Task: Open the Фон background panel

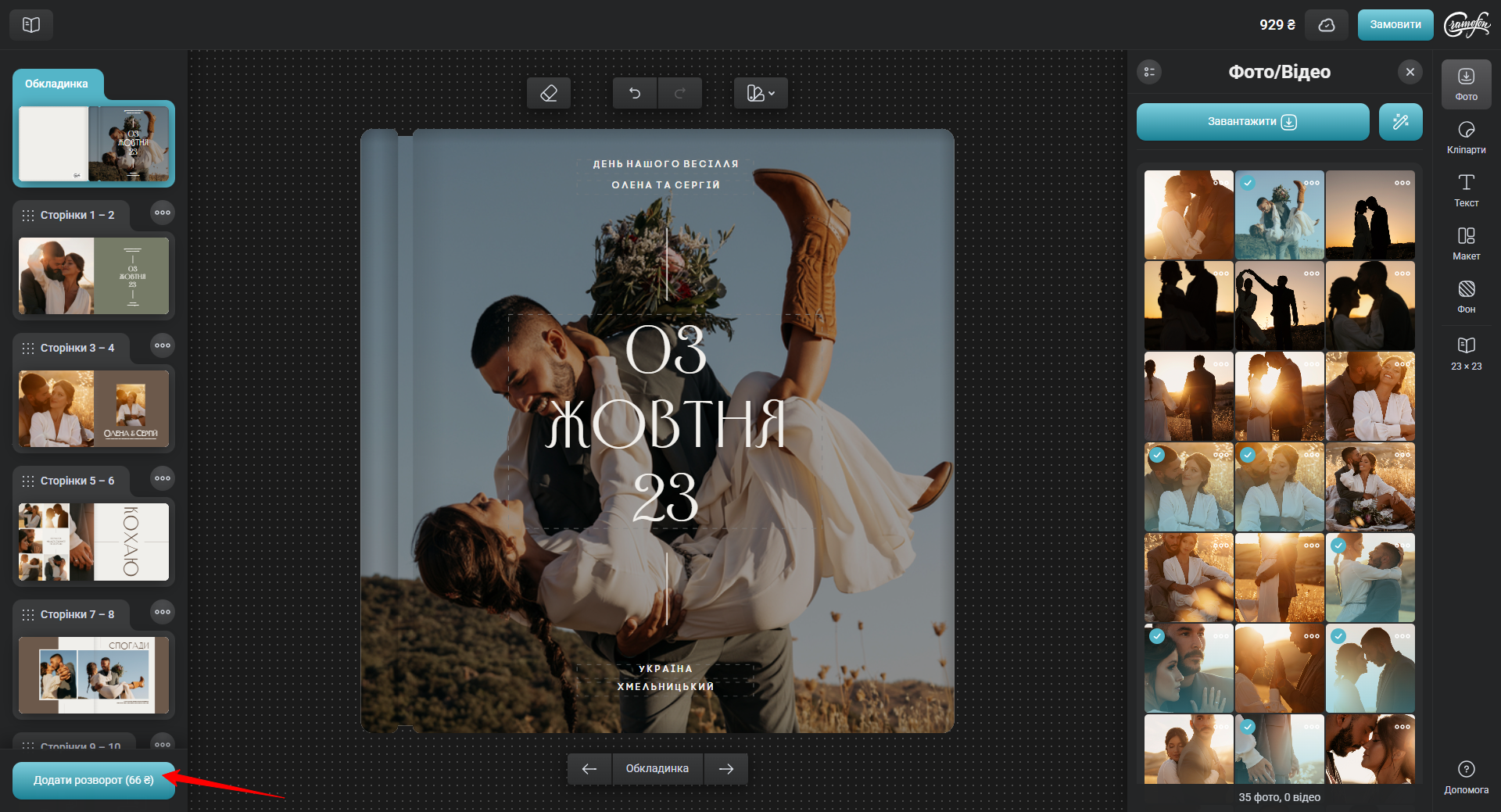Action: [x=1466, y=297]
